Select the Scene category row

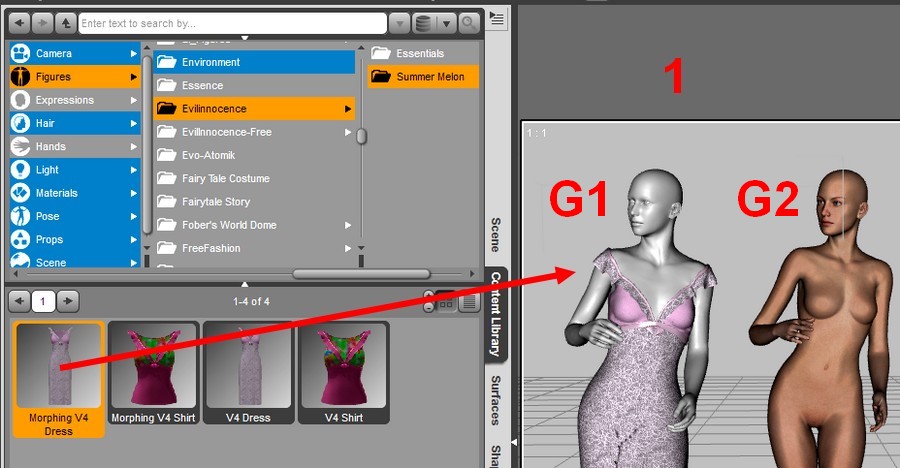click(x=75, y=260)
